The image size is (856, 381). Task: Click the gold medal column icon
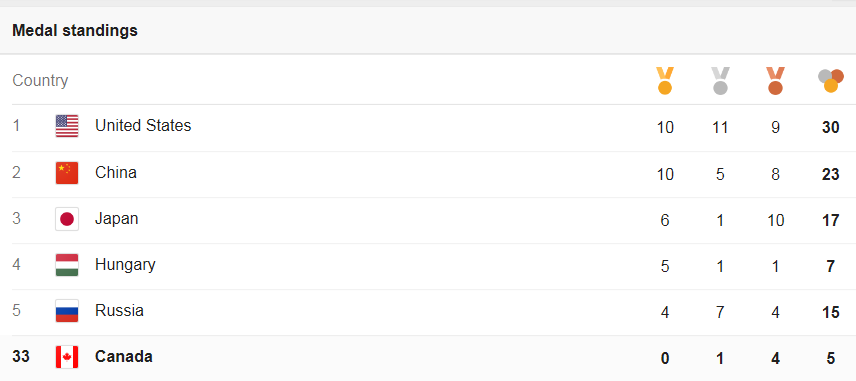[665, 81]
